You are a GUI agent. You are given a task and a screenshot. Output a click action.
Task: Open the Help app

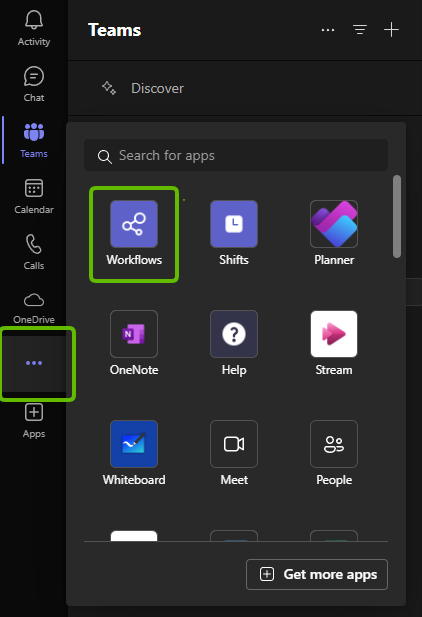[x=234, y=343]
